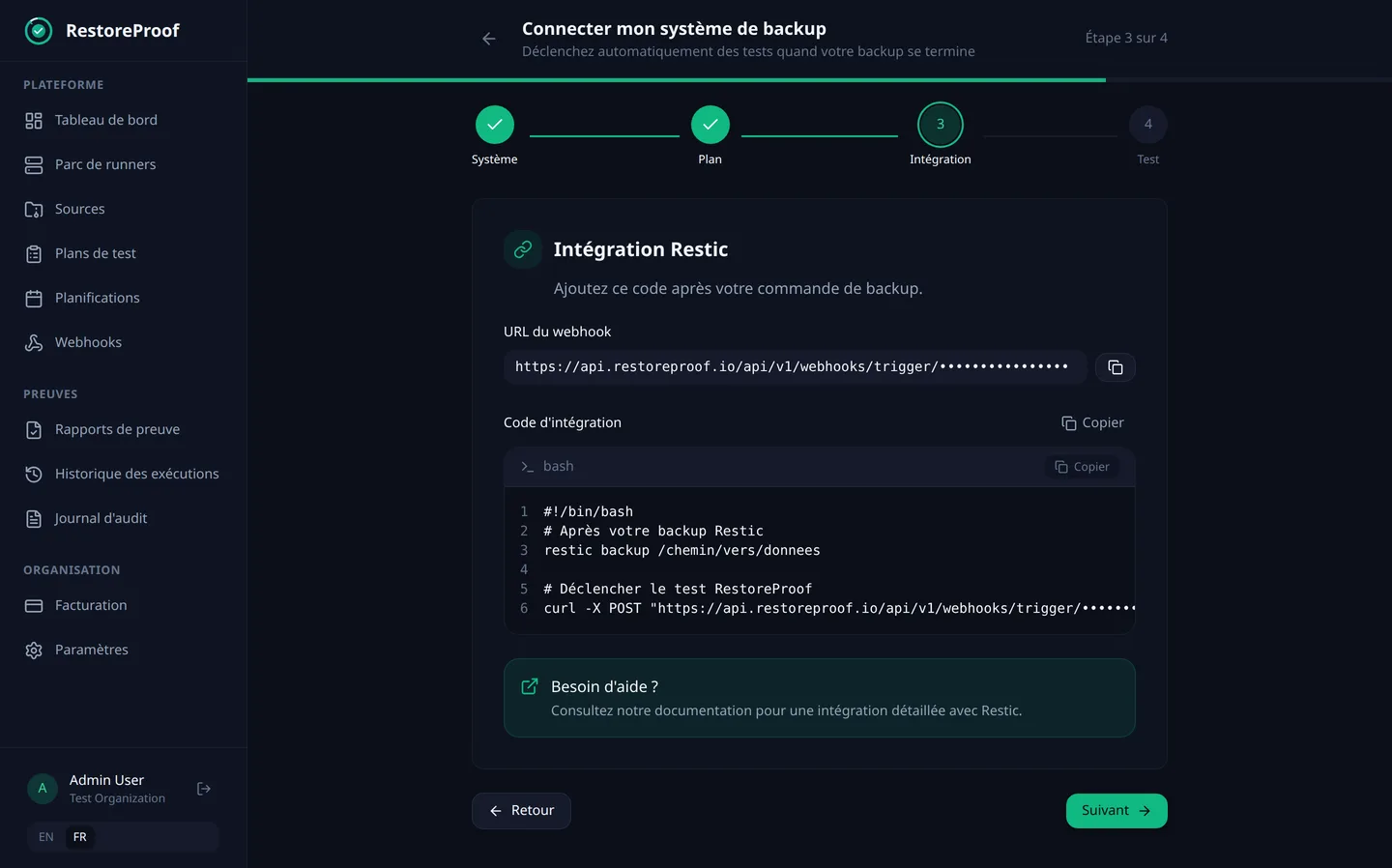Click the Admin User avatar
1392x868 pixels.
pos(43,789)
